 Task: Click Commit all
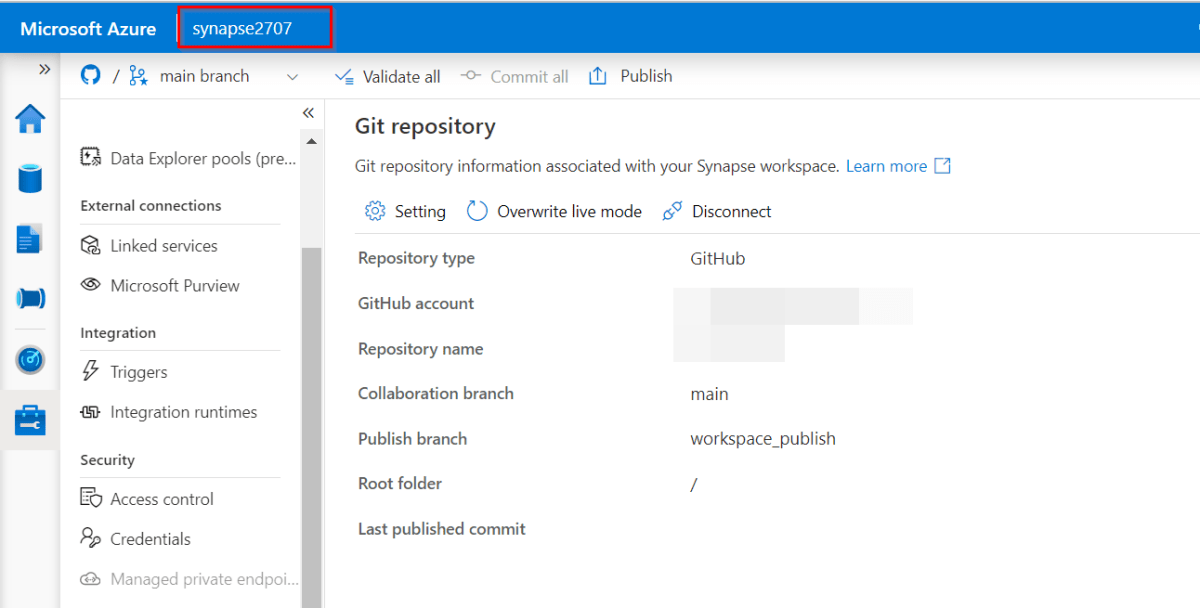515,76
